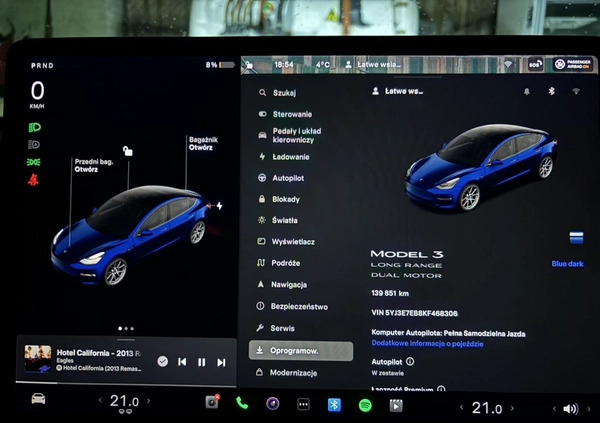Tap the 4°C temperature reading
Viewport: 600px width, 423px height.
[x=323, y=65]
